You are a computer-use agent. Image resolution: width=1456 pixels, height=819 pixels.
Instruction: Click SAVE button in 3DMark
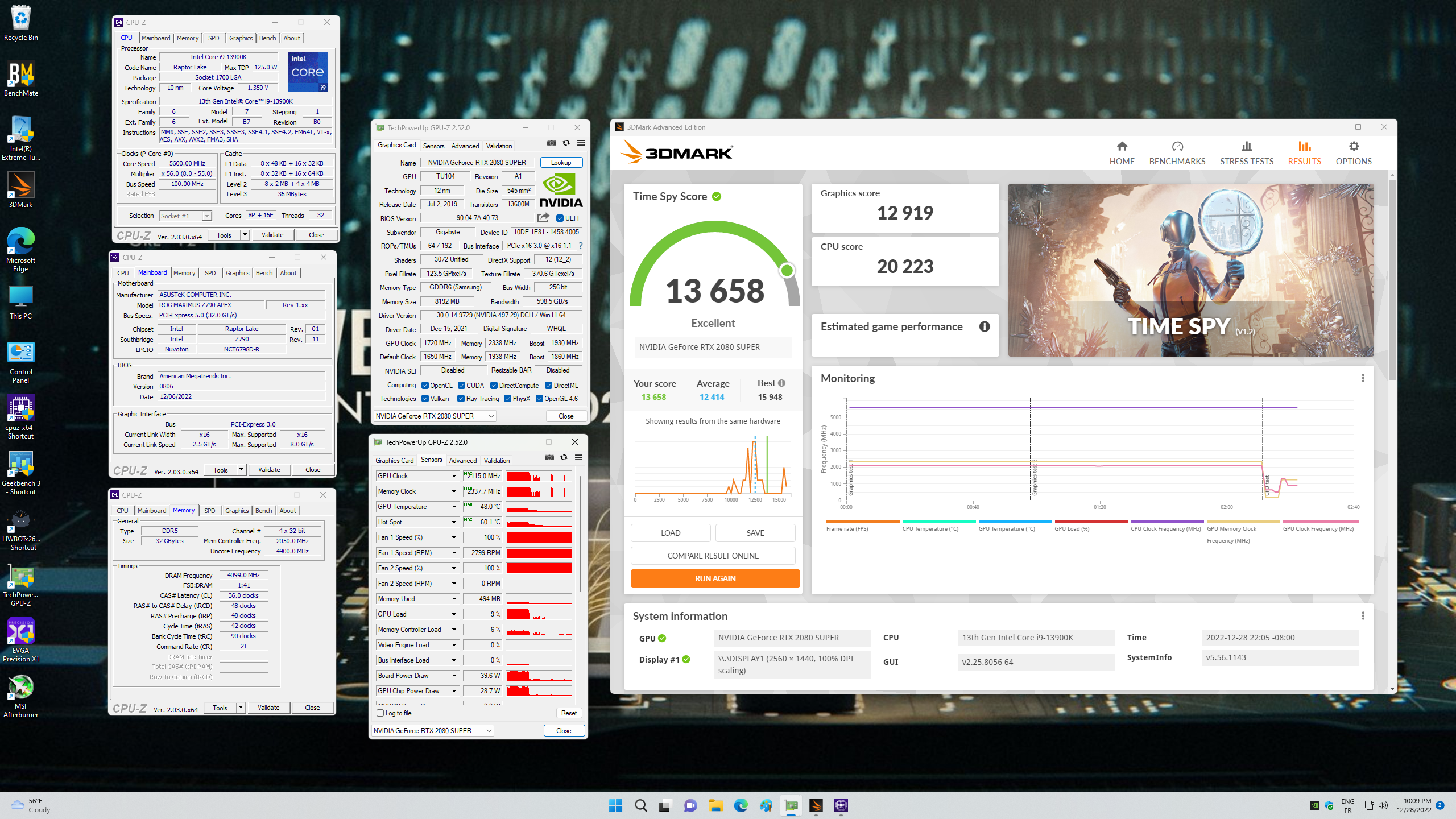tap(755, 533)
